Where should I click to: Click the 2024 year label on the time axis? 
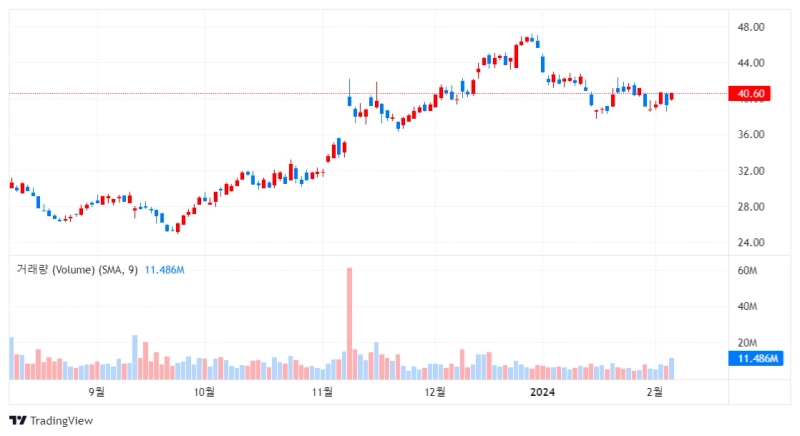(542, 392)
